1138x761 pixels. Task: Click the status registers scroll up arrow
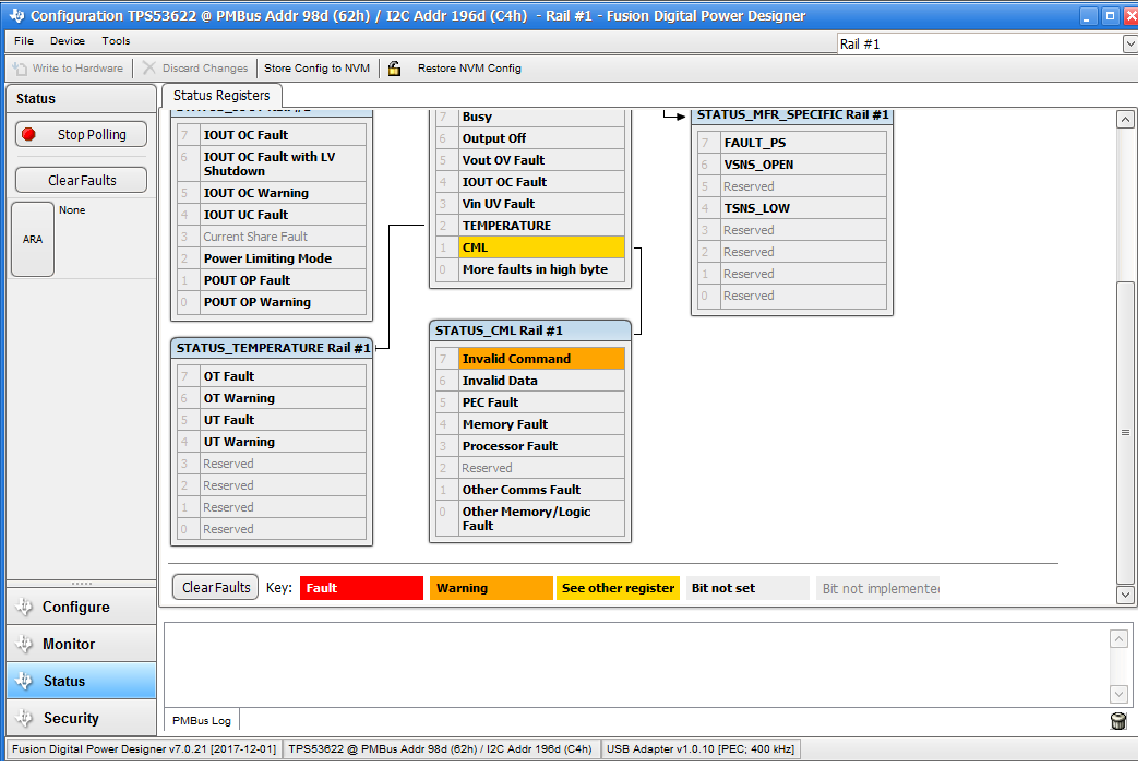coord(1125,120)
